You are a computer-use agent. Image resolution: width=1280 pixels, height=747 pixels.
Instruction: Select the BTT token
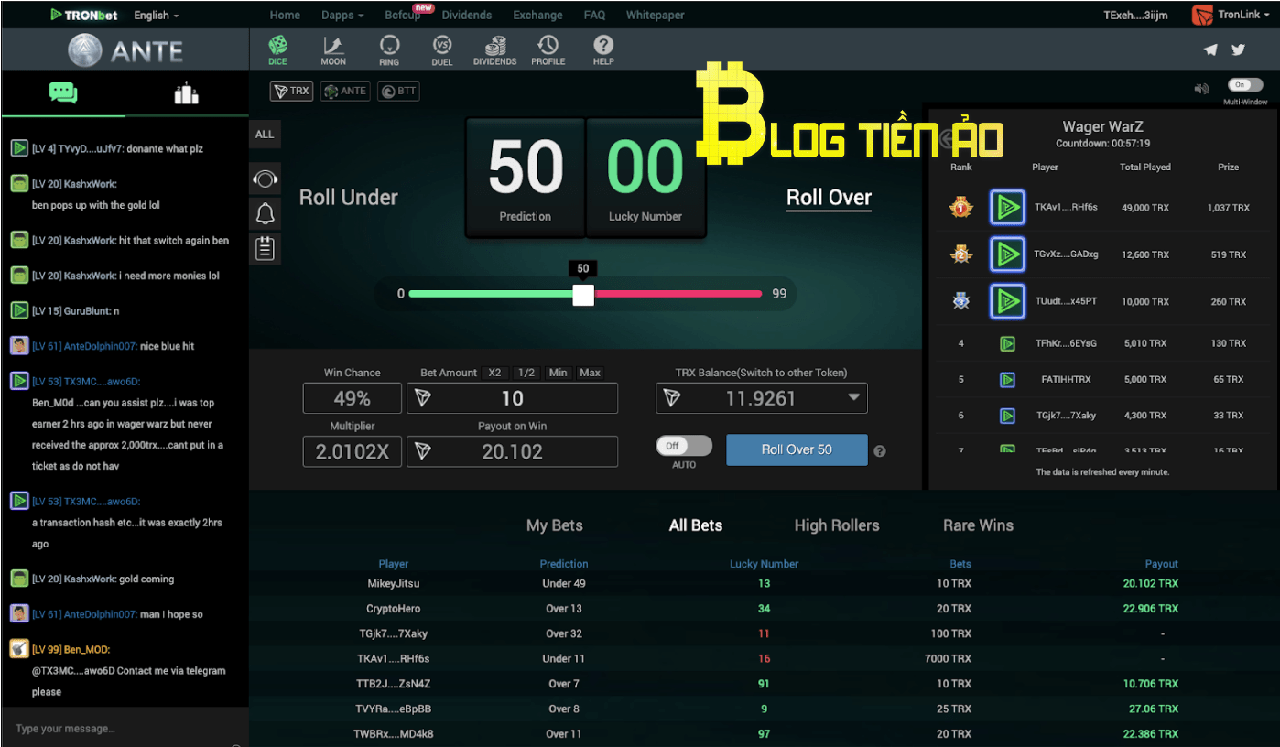[x=399, y=91]
